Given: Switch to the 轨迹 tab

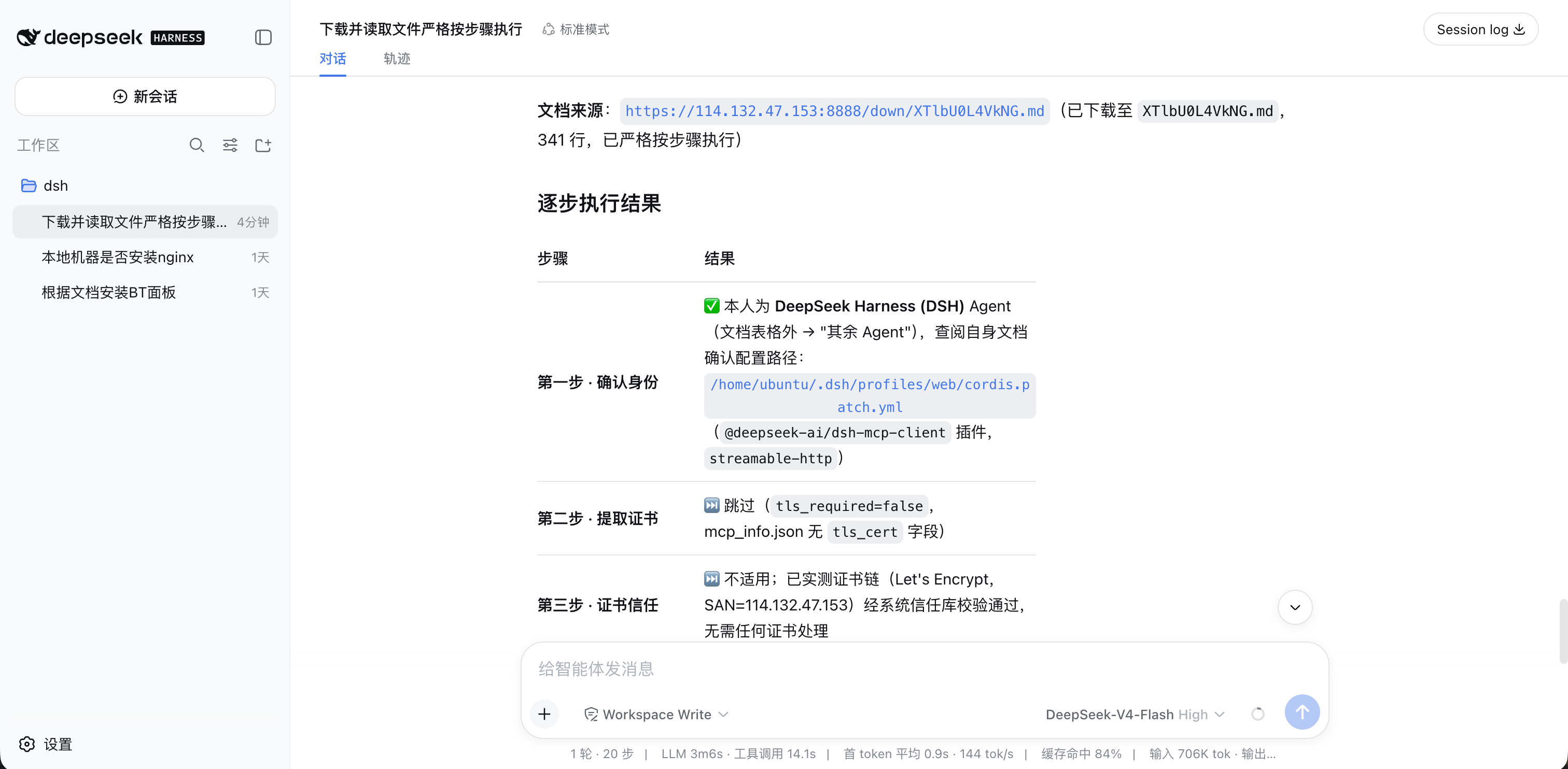Looking at the screenshot, I should tap(396, 59).
